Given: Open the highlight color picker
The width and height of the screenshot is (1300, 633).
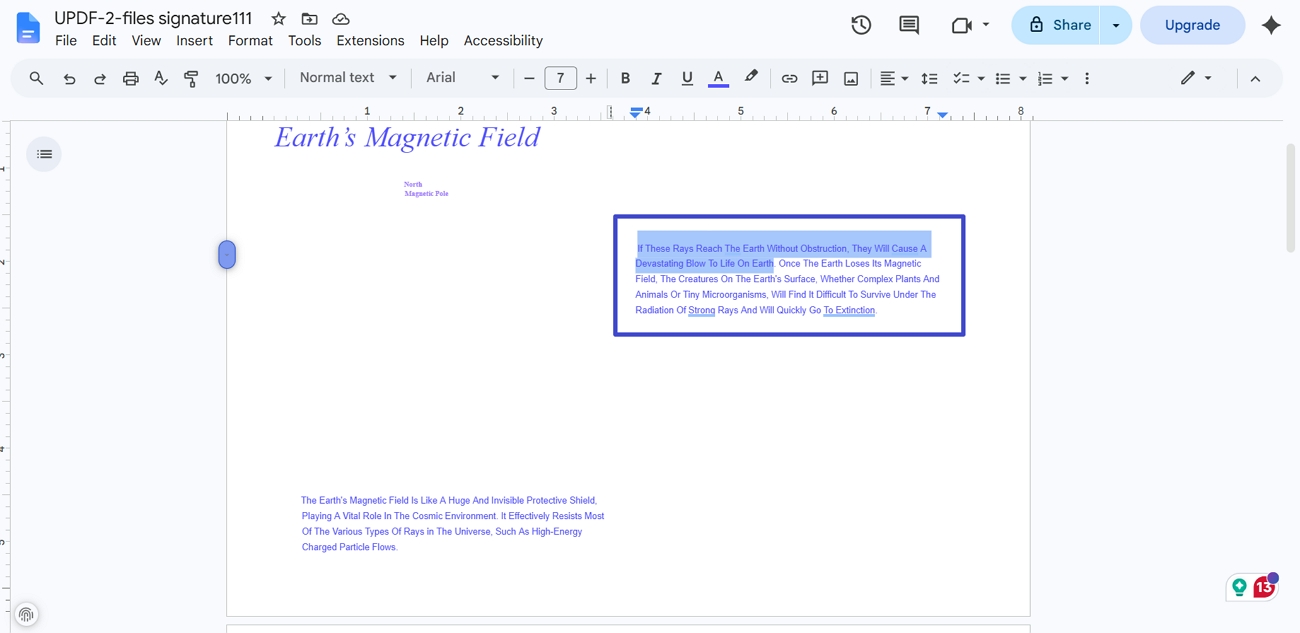Looking at the screenshot, I should (x=751, y=77).
